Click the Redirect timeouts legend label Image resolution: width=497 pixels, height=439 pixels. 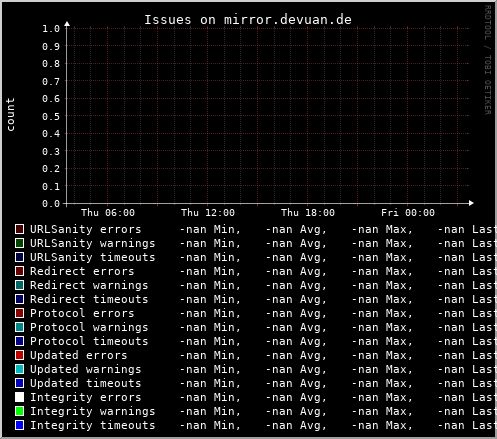[x=89, y=299]
